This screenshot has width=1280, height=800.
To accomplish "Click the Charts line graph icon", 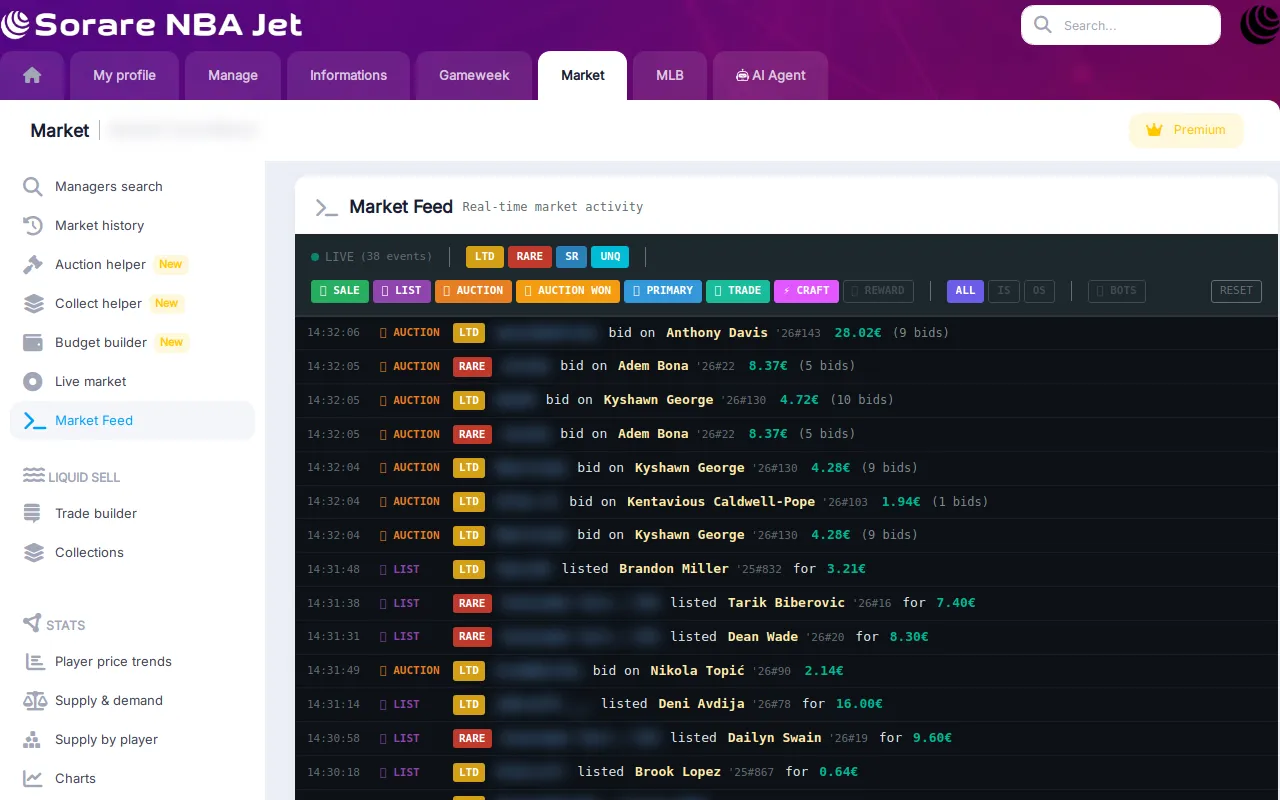I will coord(33,779).
